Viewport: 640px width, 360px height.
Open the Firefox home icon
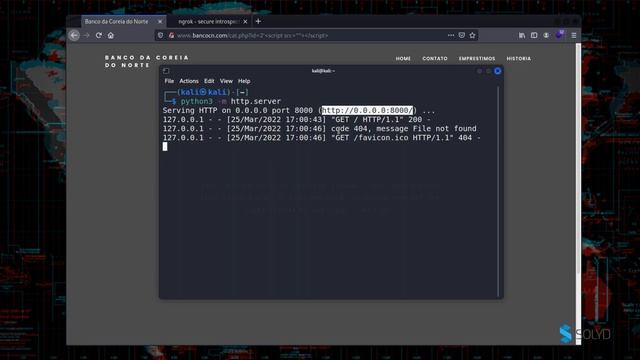[x=111, y=36]
